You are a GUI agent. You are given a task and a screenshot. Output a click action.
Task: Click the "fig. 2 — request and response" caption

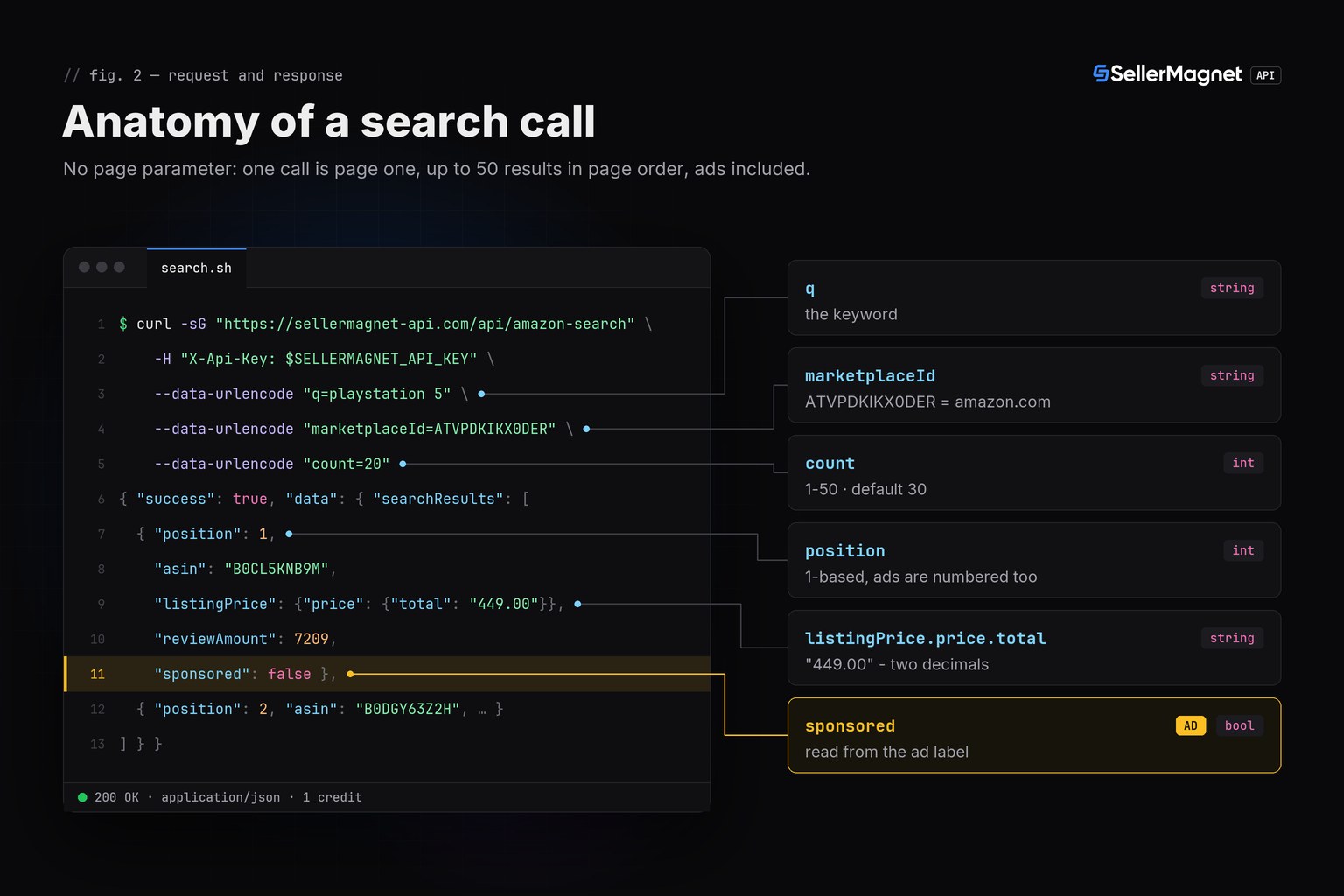(x=216, y=75)
